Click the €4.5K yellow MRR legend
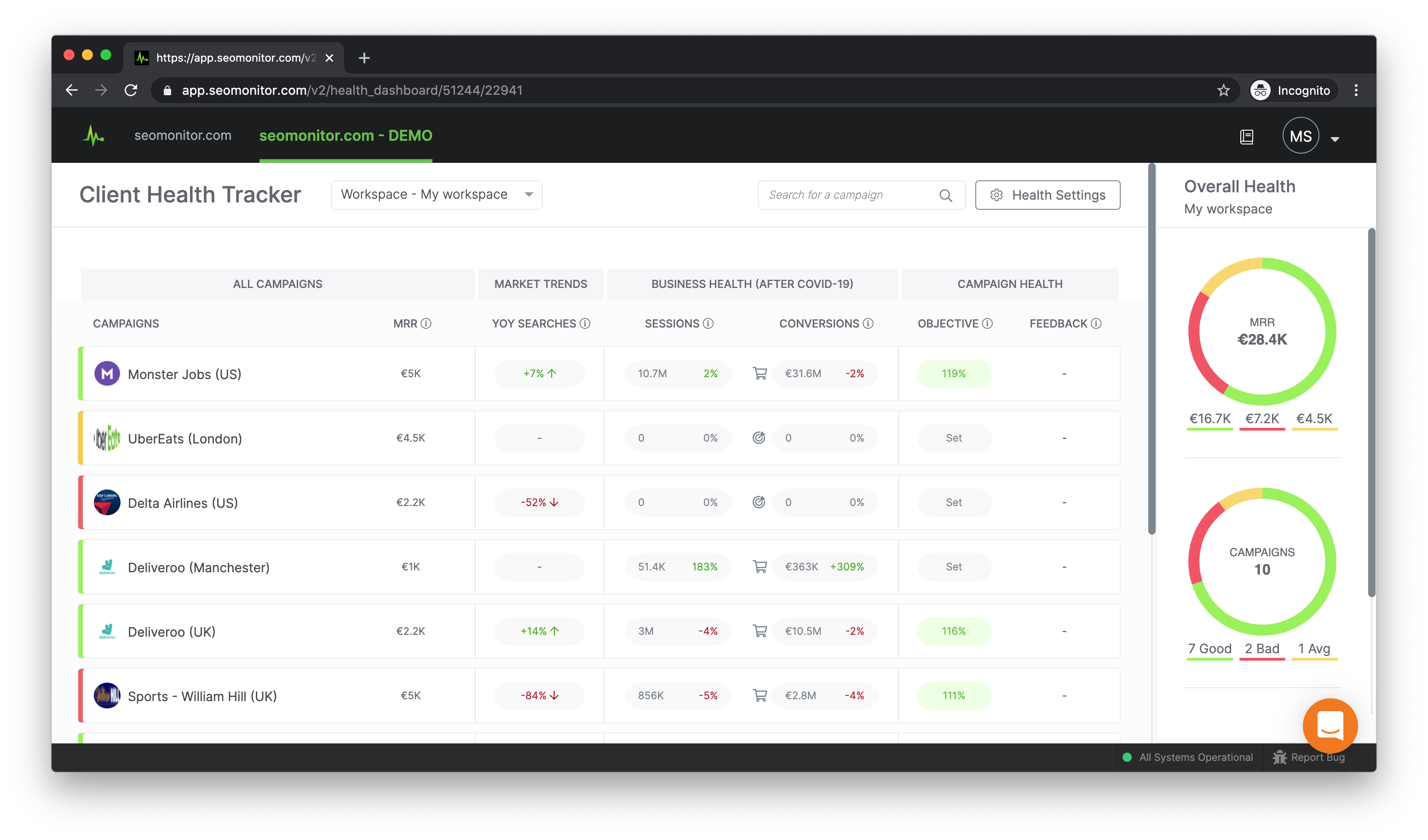The height and width of the screenshot is (840, 1428). point(1314,420)
